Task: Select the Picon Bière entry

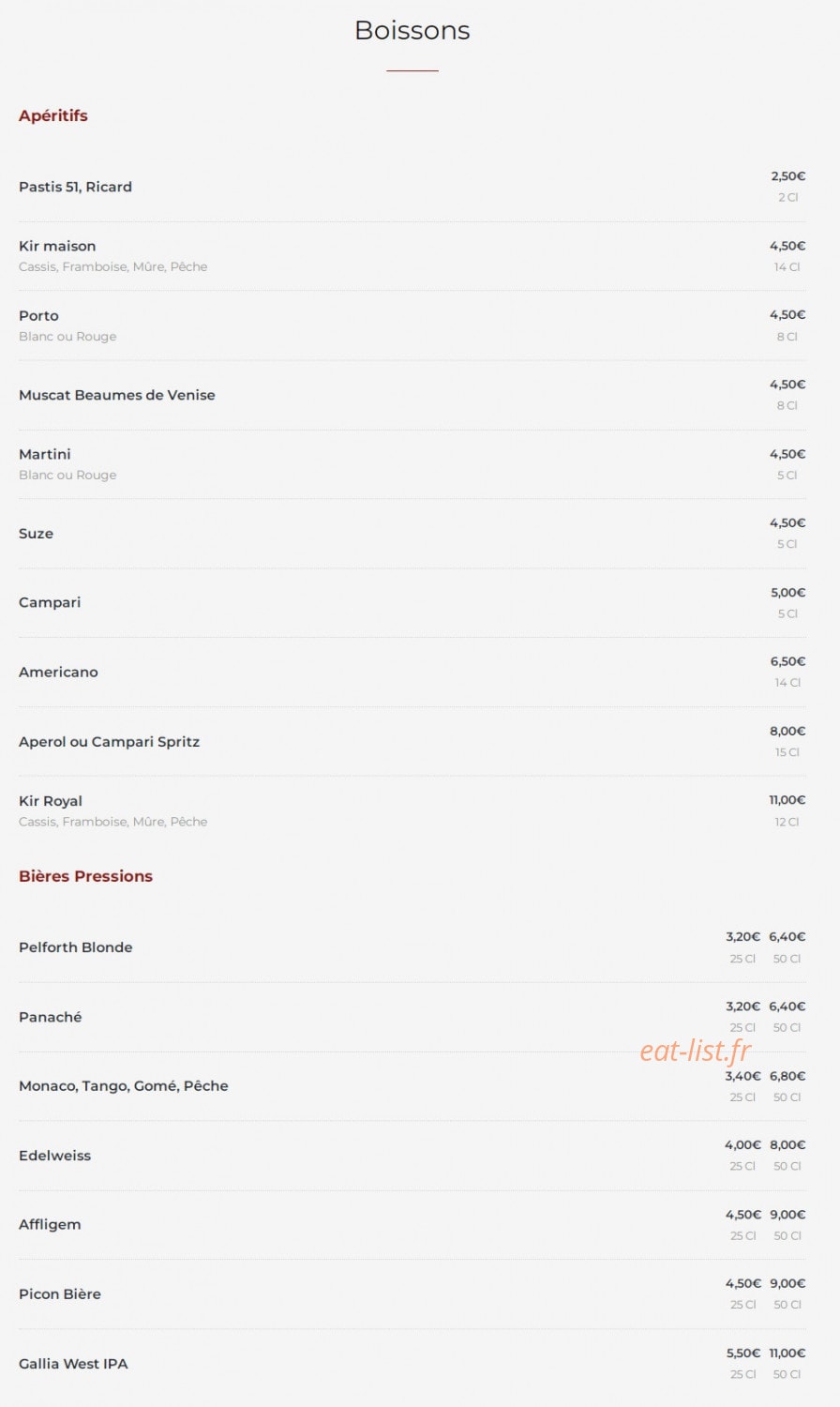Action: pos(60,1294)
